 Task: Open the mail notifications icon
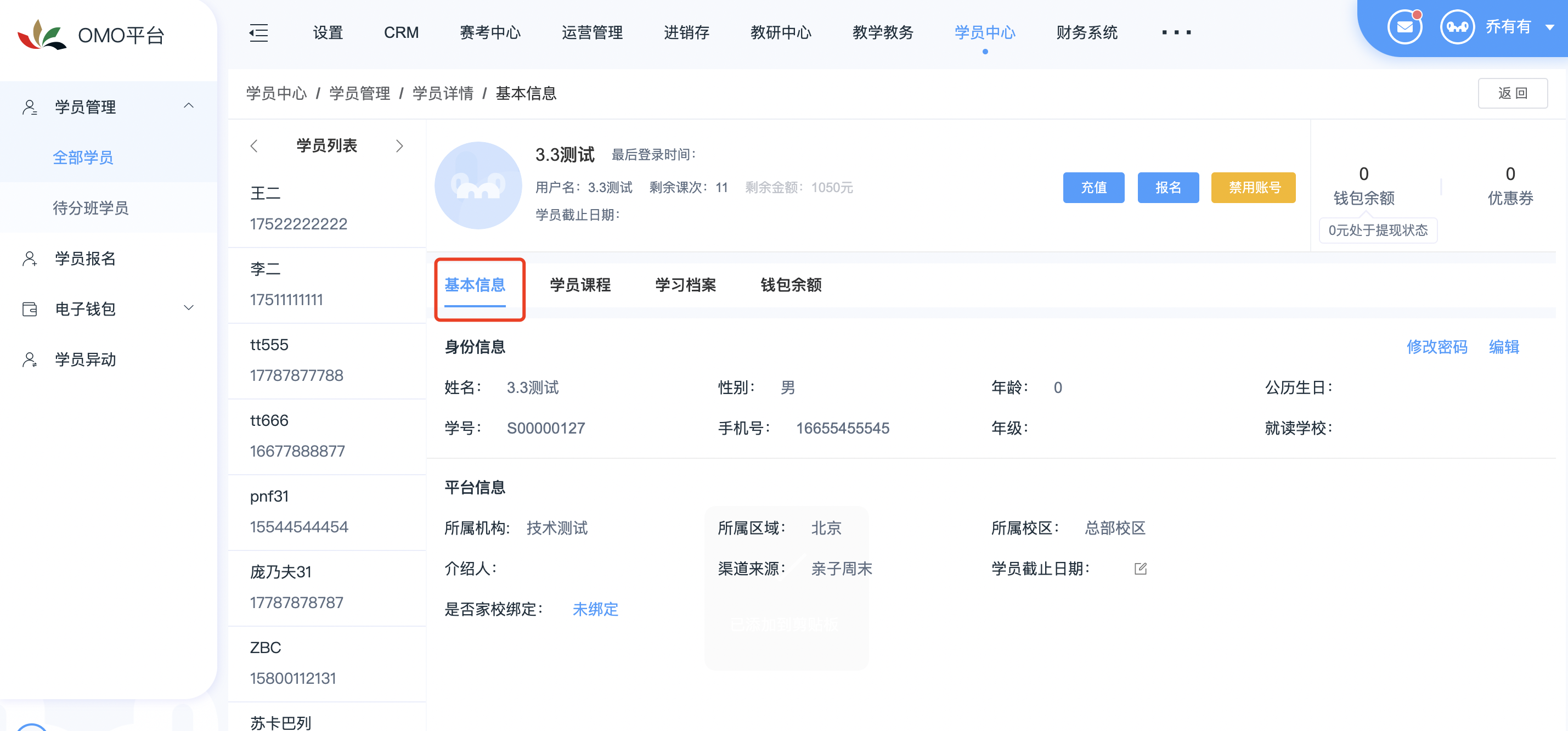click(1405, 27)
